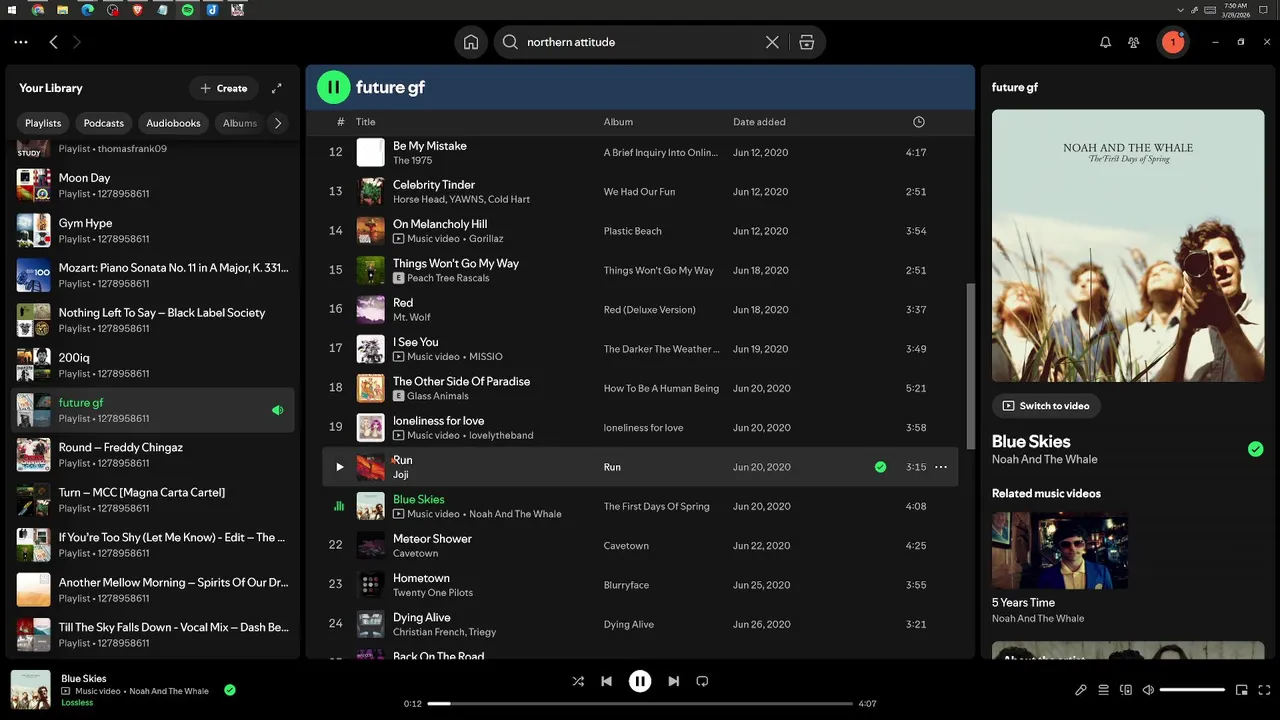Screen dimensions: 1280x720
Task: Sort tracks by Title column header
Action: pyautogui.click(x=366, y=122)
